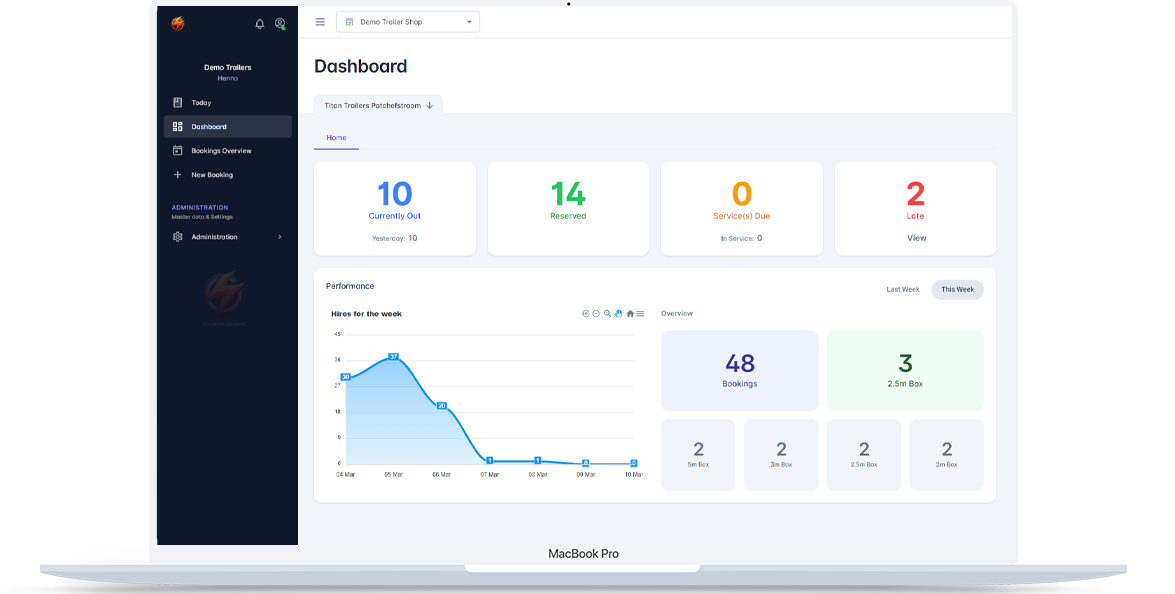Click View under the Late counter
Screen dimensions: 1175x594
coord(915,237)
